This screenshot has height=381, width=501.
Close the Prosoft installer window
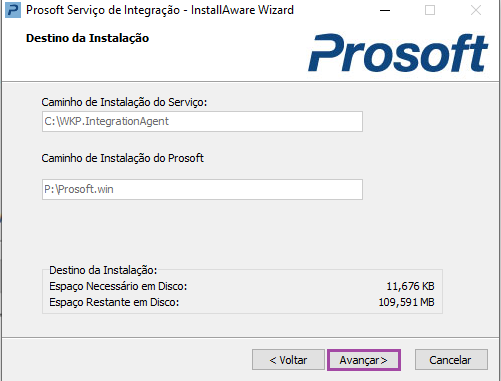476,10
